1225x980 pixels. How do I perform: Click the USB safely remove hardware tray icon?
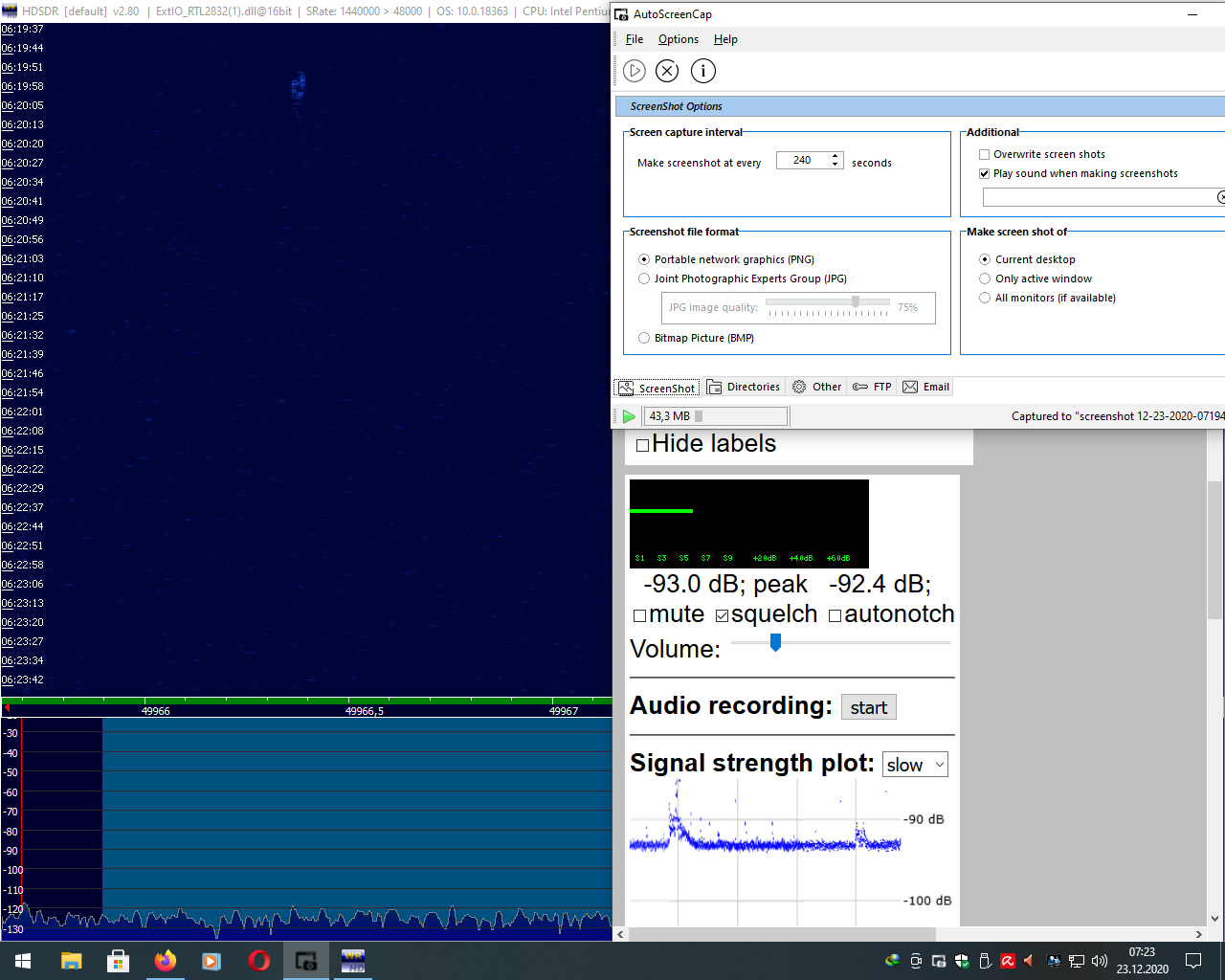(985, 961)
